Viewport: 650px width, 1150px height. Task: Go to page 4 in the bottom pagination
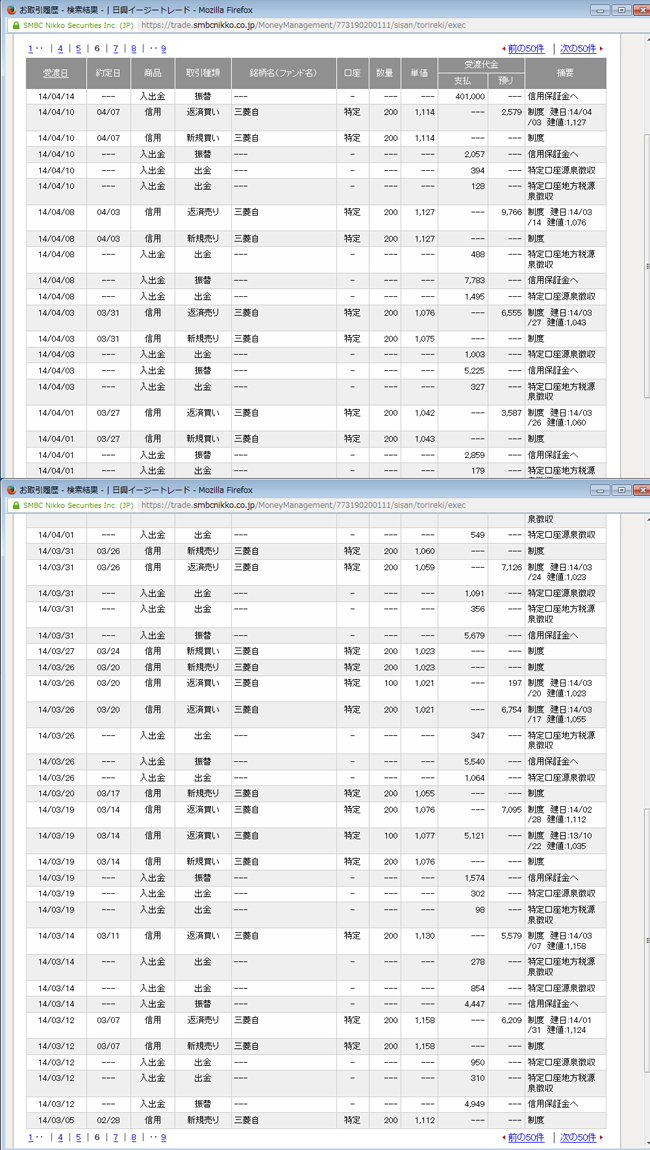(x=60, y=1137)
